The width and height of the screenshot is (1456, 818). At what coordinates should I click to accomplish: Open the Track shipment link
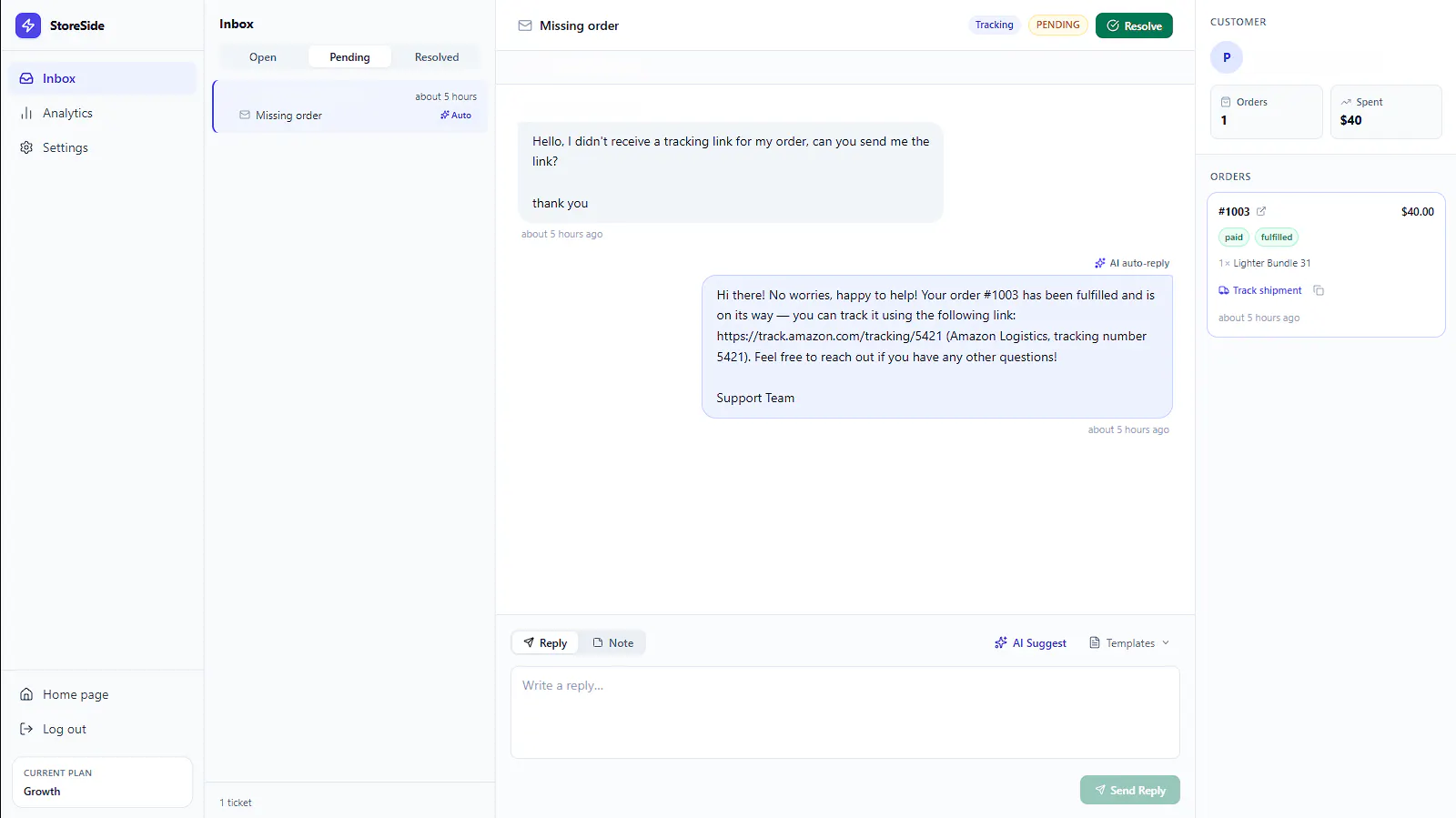[1260, 290]
